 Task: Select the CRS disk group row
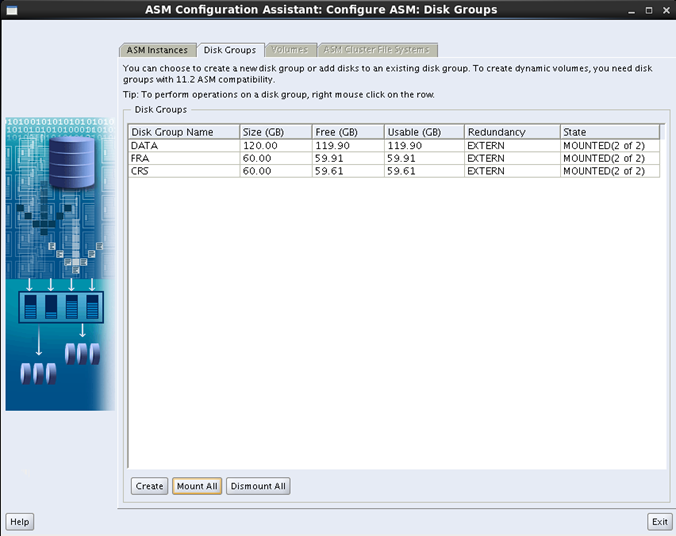click(394, 171)
